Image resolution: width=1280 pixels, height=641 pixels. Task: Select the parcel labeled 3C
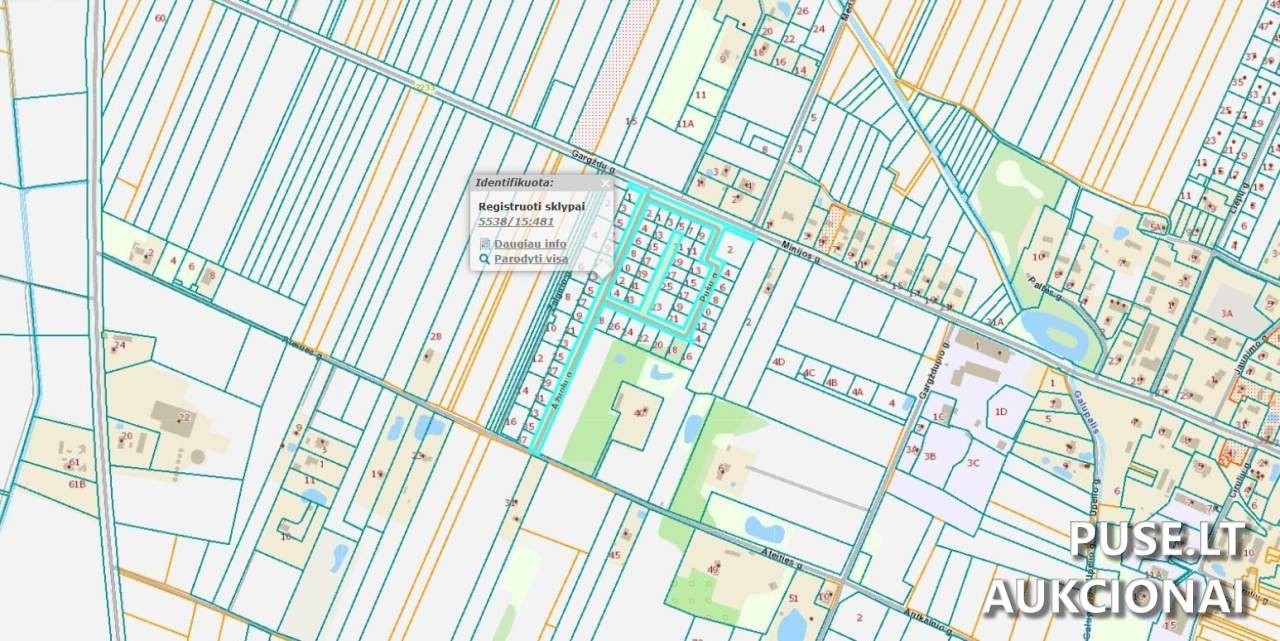(x=973, y=462)
